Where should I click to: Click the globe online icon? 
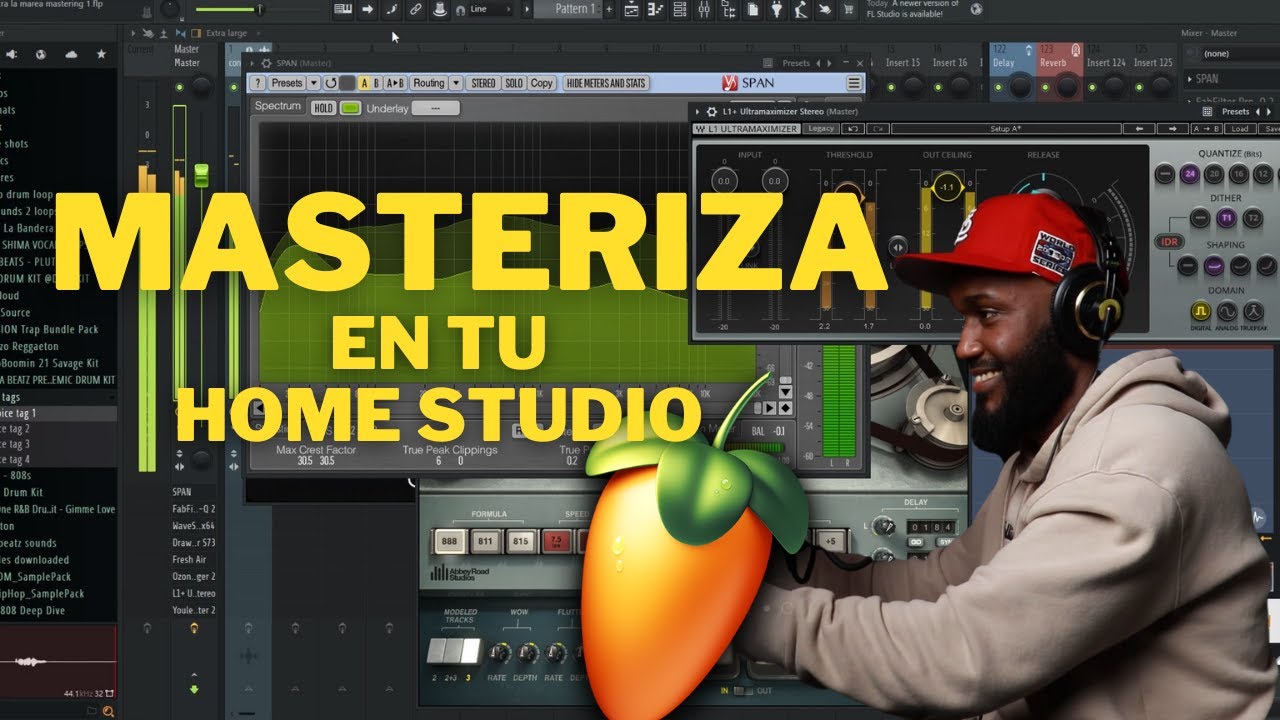coord(976,9)
